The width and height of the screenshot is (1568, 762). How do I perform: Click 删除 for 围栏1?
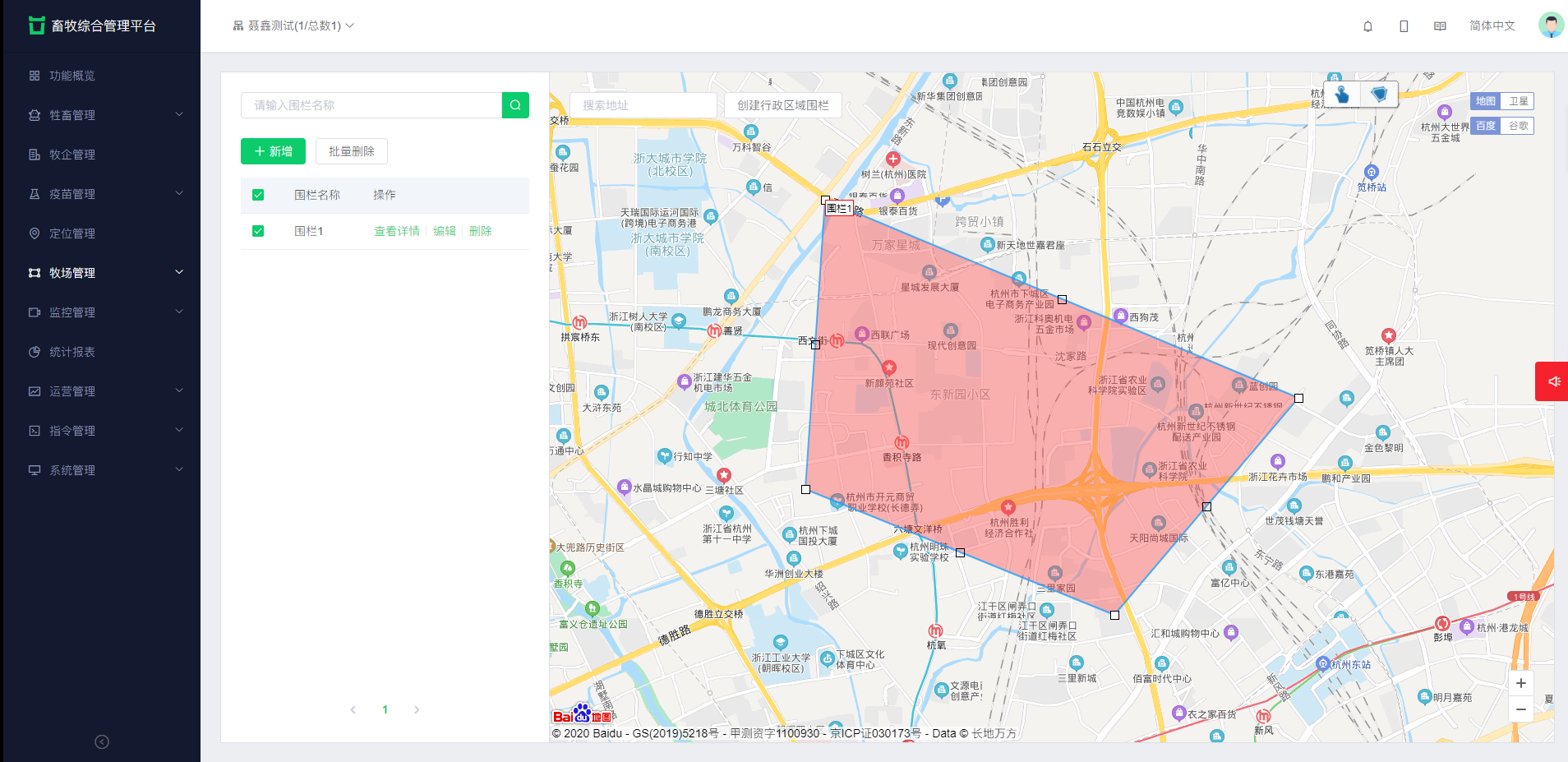click(481, 231)
